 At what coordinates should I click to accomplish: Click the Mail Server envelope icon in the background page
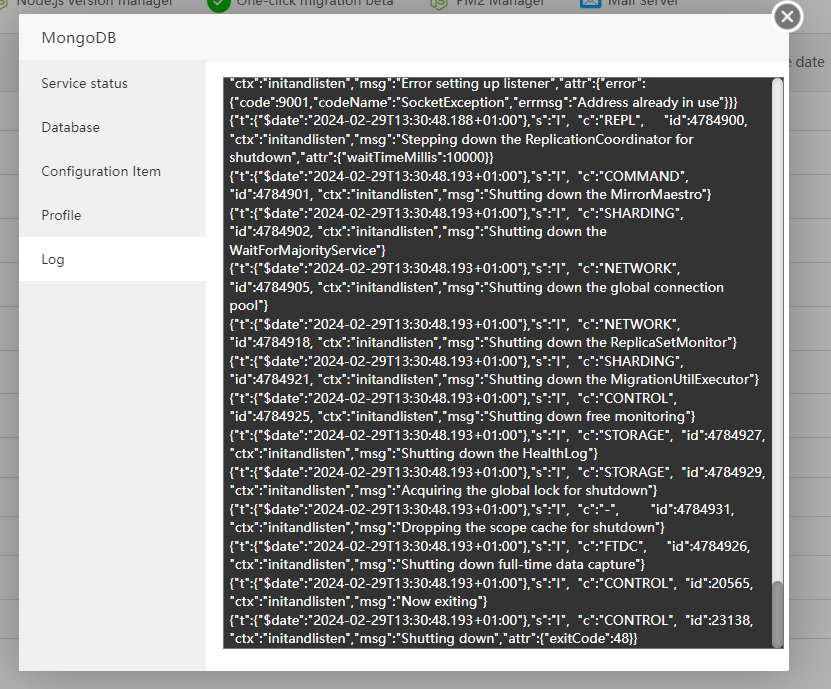click(590, 3)
